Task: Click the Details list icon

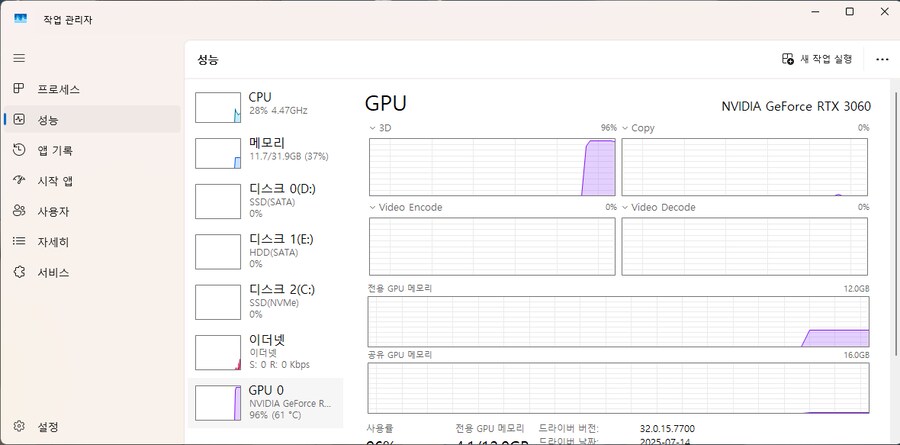Action: pos(19,241)
